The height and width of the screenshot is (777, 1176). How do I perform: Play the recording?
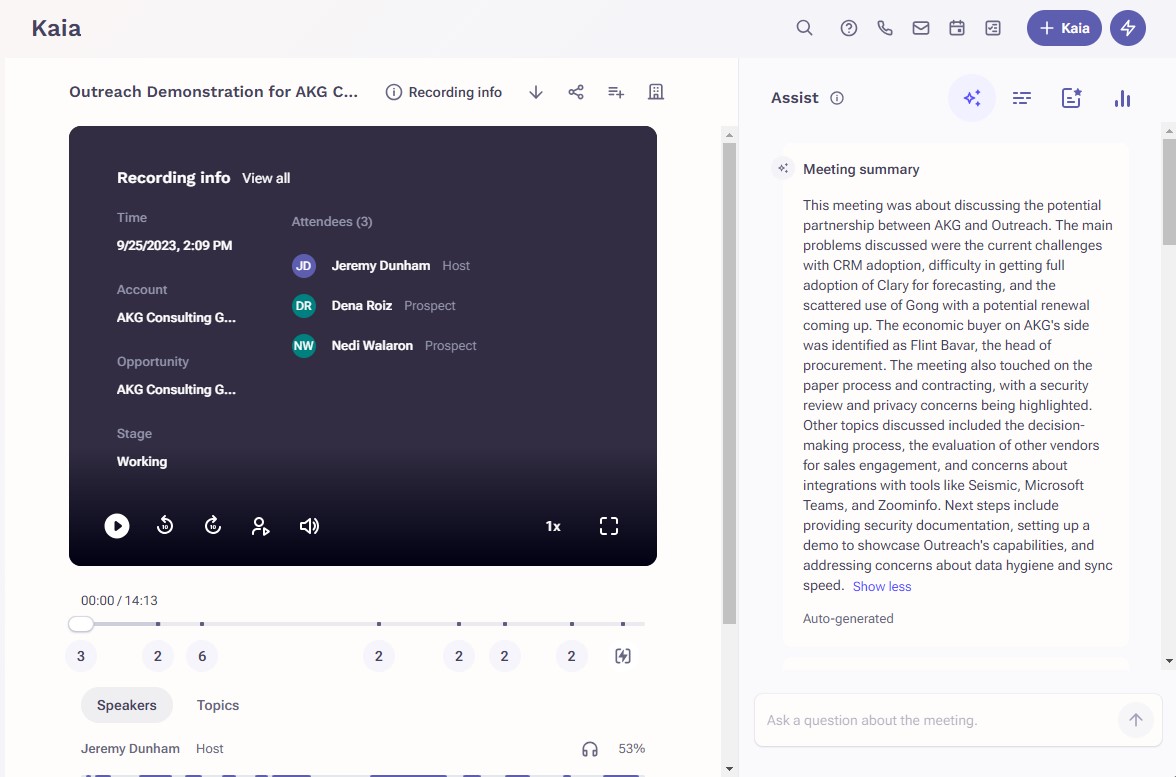pyautogui.click(x=117, y=526)
